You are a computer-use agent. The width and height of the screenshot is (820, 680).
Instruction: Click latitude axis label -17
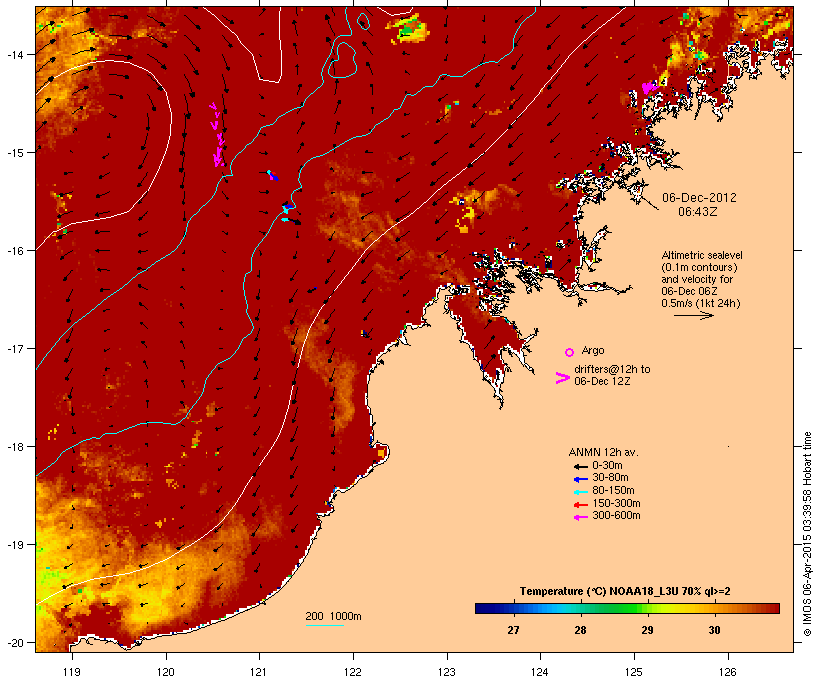coord(14,348)
